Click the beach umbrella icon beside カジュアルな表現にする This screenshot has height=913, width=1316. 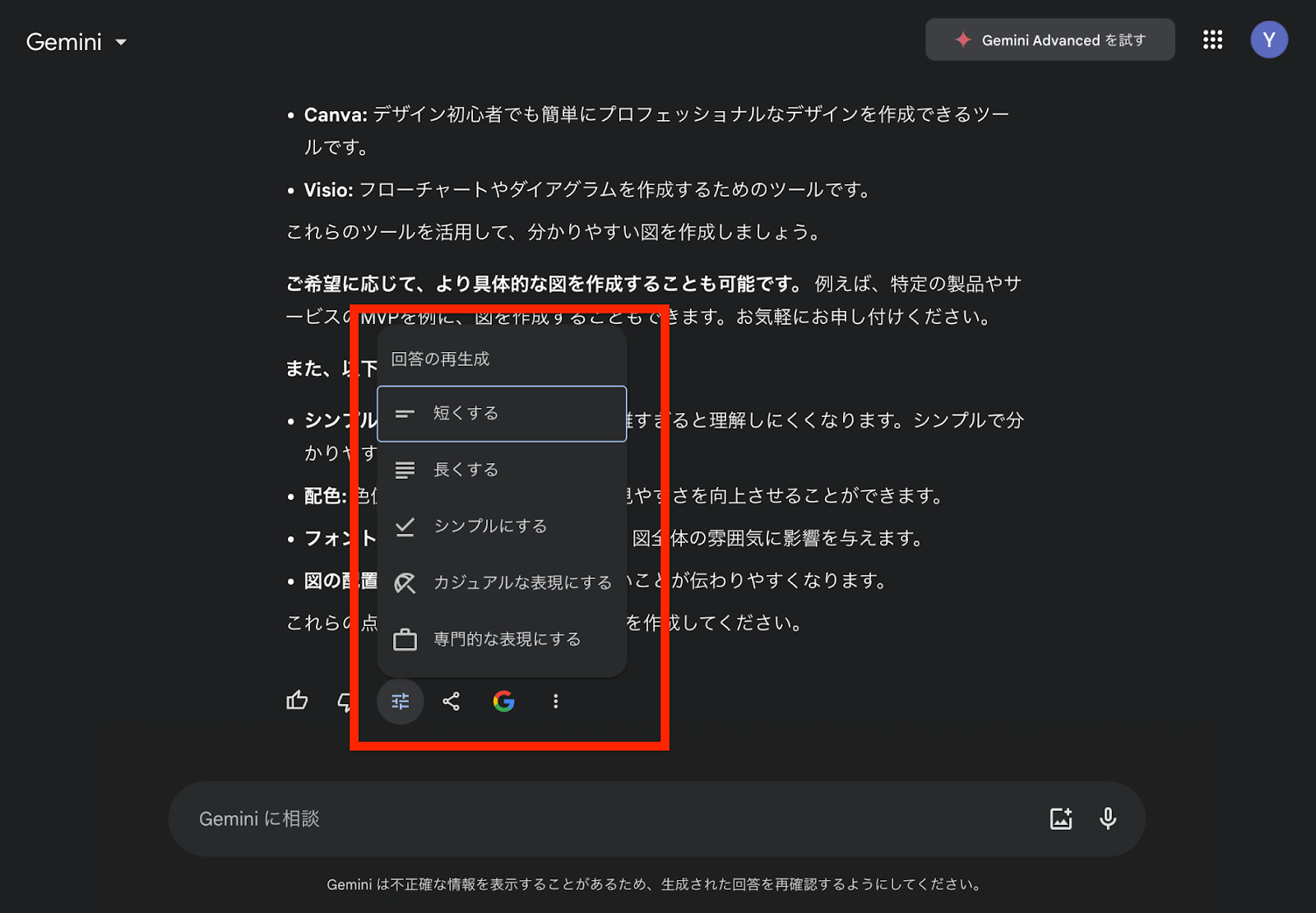click(405, 583)
